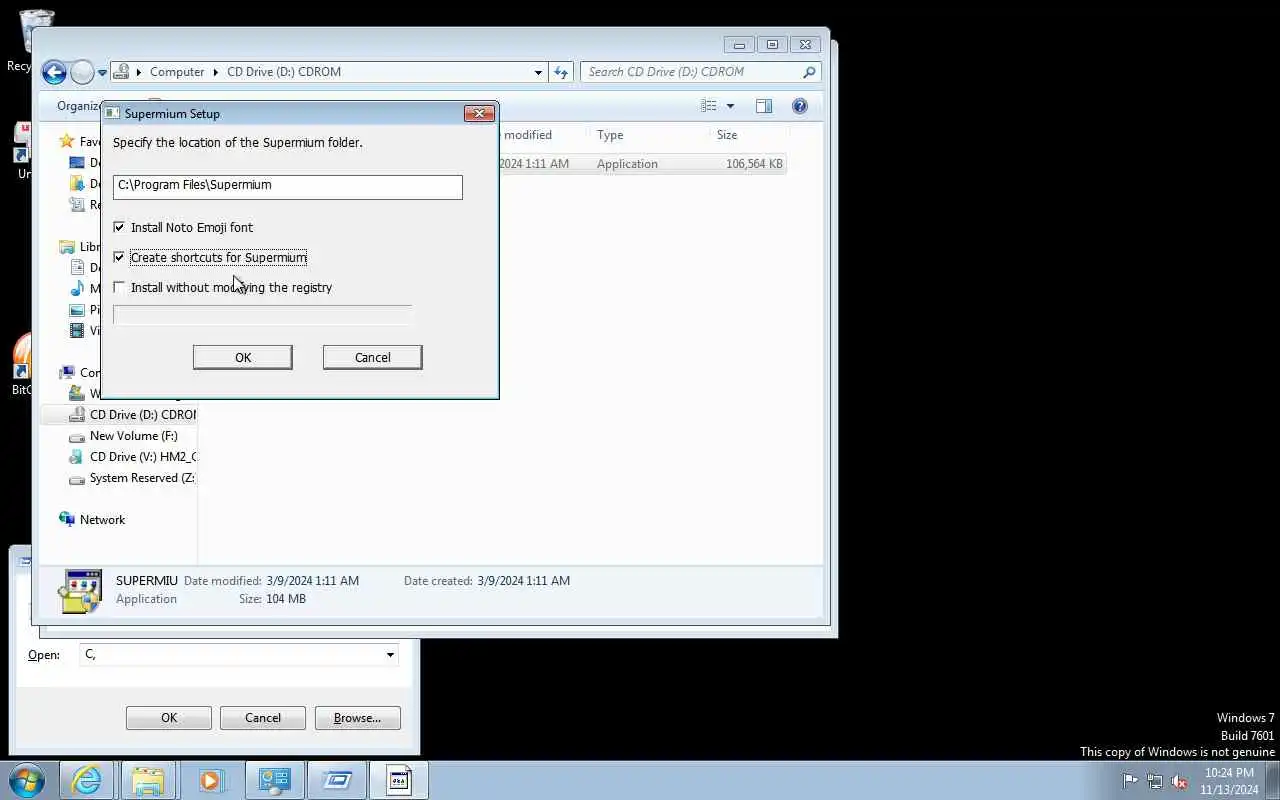Refresh the Explorer folder view
Image resolution: width=1280 pixels, height=800 pixels.
click(x=561, y=72)
